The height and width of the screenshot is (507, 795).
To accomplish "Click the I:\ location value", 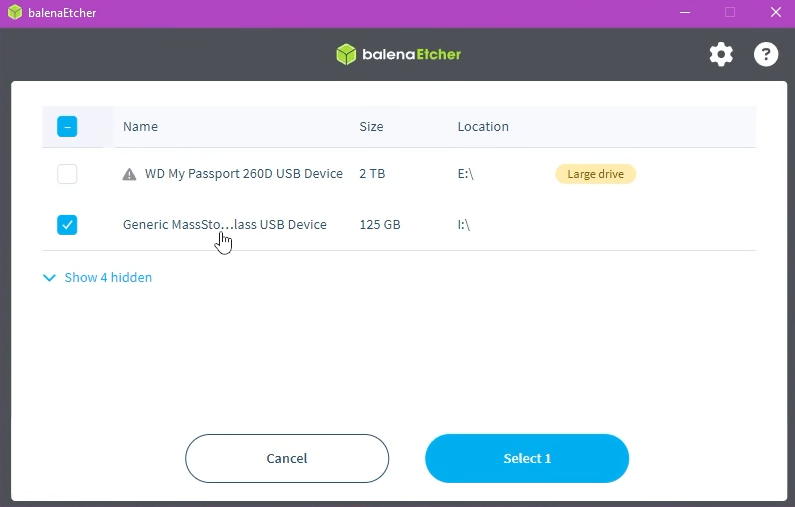I will pos(464,225).
